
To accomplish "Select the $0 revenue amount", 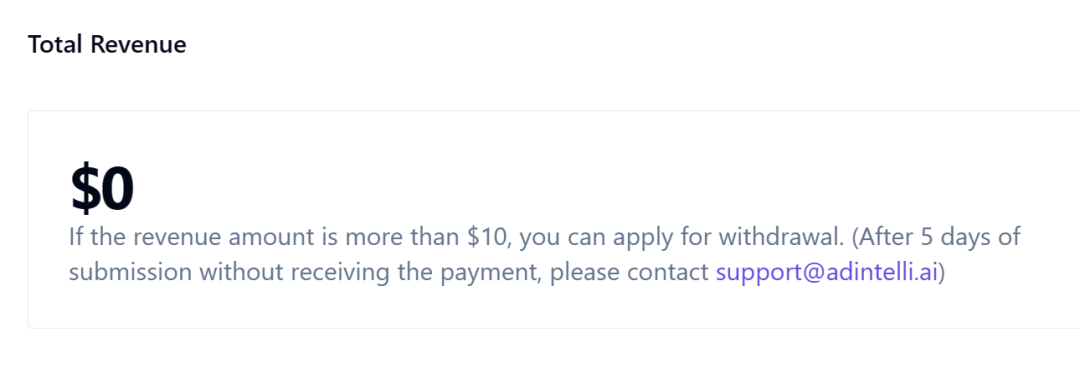I will pyautogui.click(x=102, y=189).
